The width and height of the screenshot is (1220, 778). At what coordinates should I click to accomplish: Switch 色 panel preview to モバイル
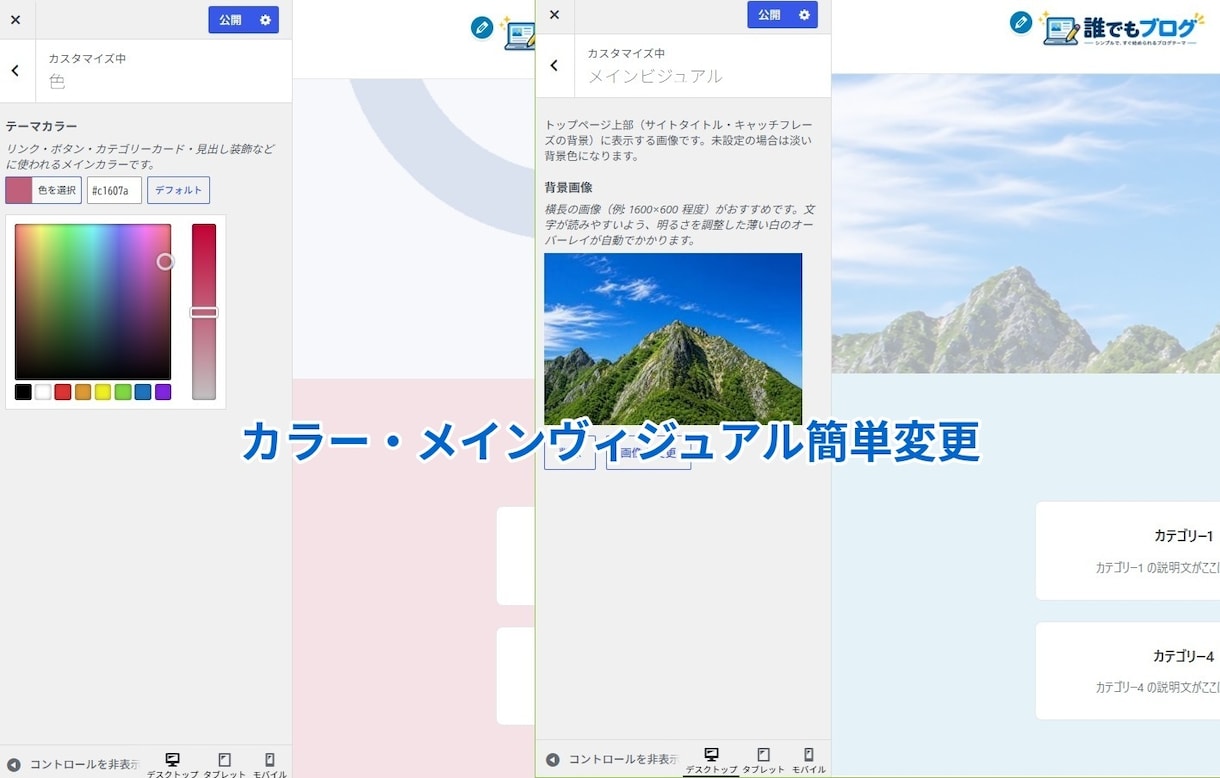(x=269, y=765)
